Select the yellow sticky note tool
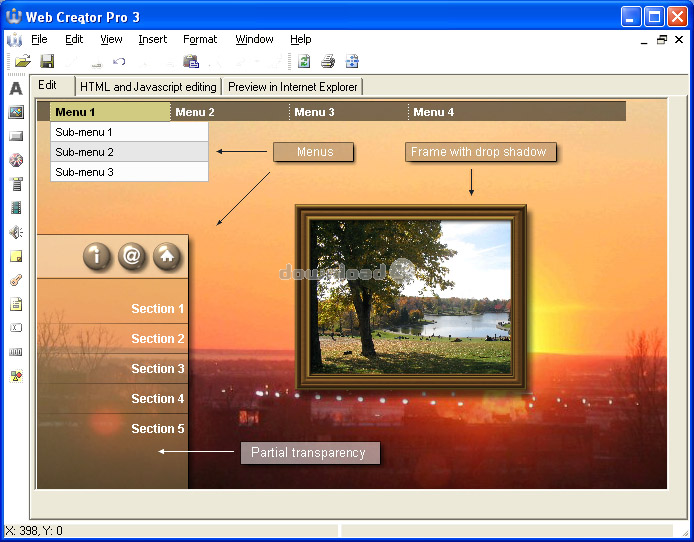 click(x=16, y=256)
